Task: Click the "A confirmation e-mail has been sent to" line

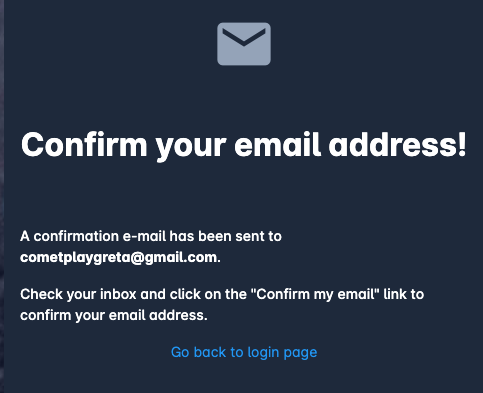Action: pos(151,236)
